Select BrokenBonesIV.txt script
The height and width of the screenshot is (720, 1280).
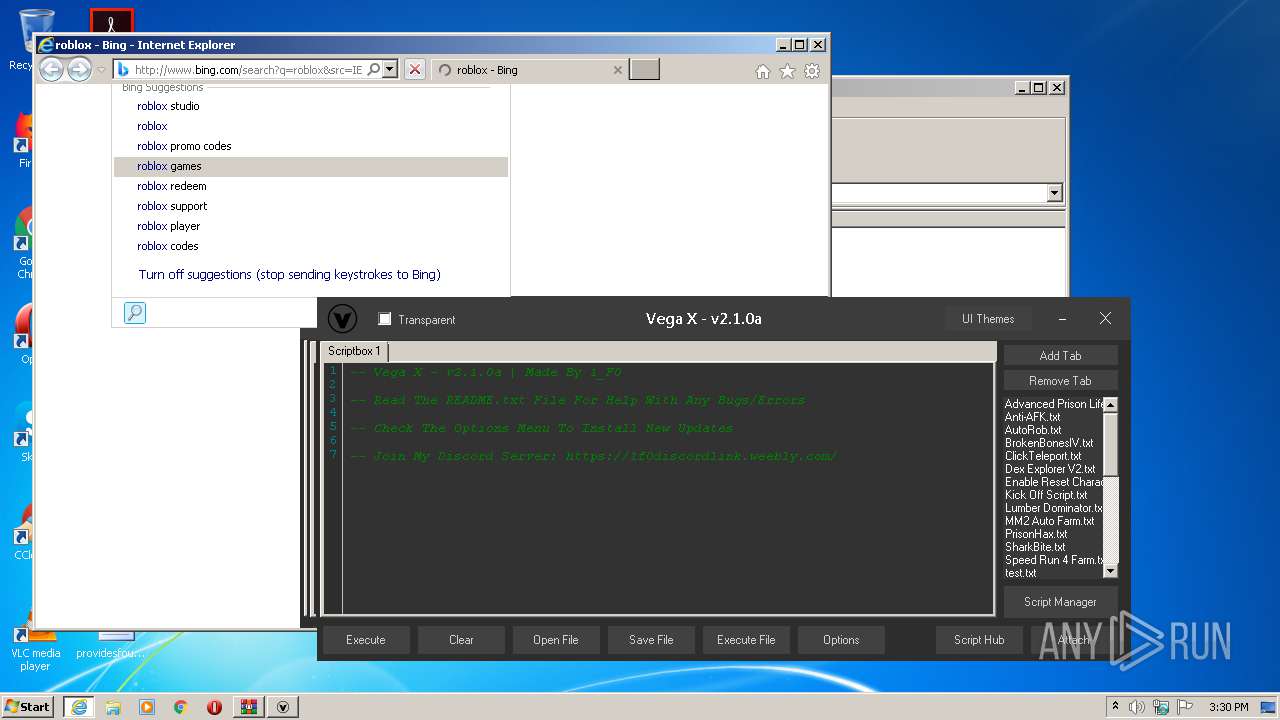pos(1049,443)
